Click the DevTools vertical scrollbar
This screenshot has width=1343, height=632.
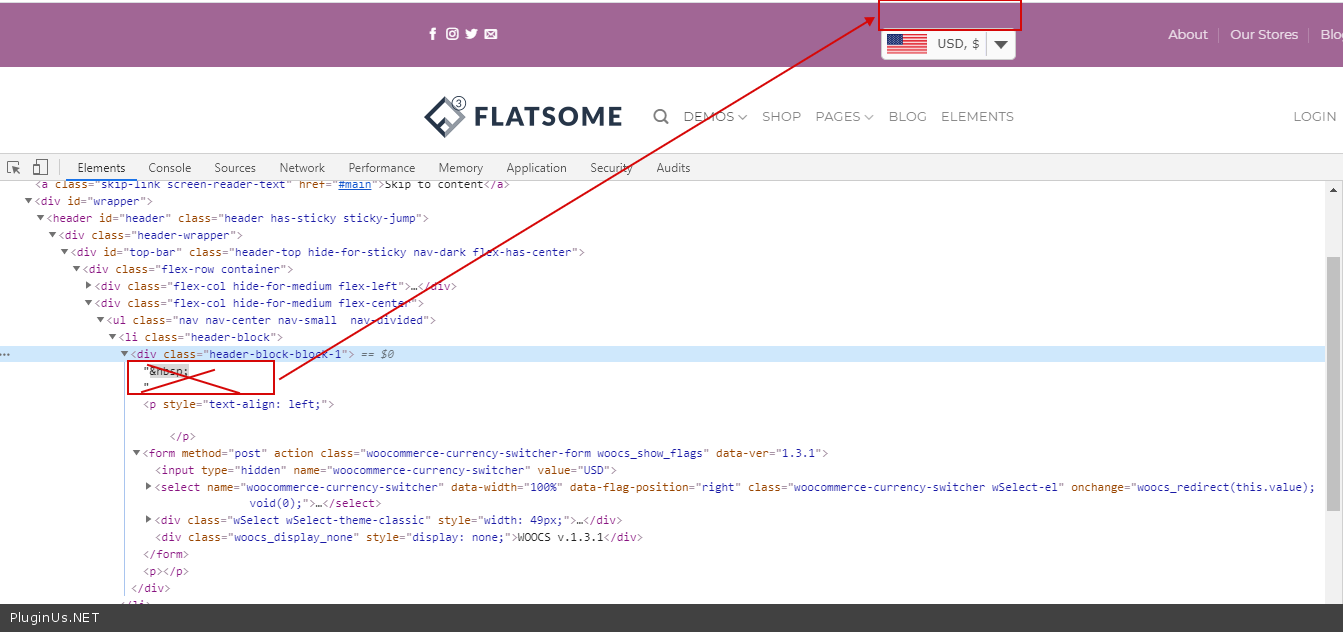pyautogui.click(x=1334, y=380)
